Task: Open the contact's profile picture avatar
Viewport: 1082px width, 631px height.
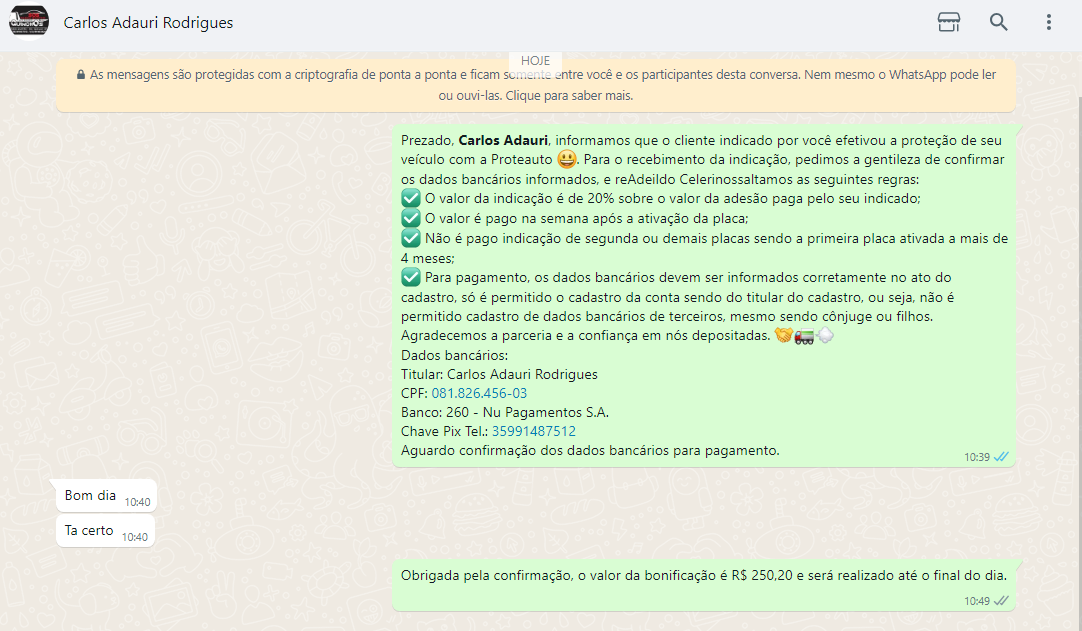Action: (x=29, y=22)
